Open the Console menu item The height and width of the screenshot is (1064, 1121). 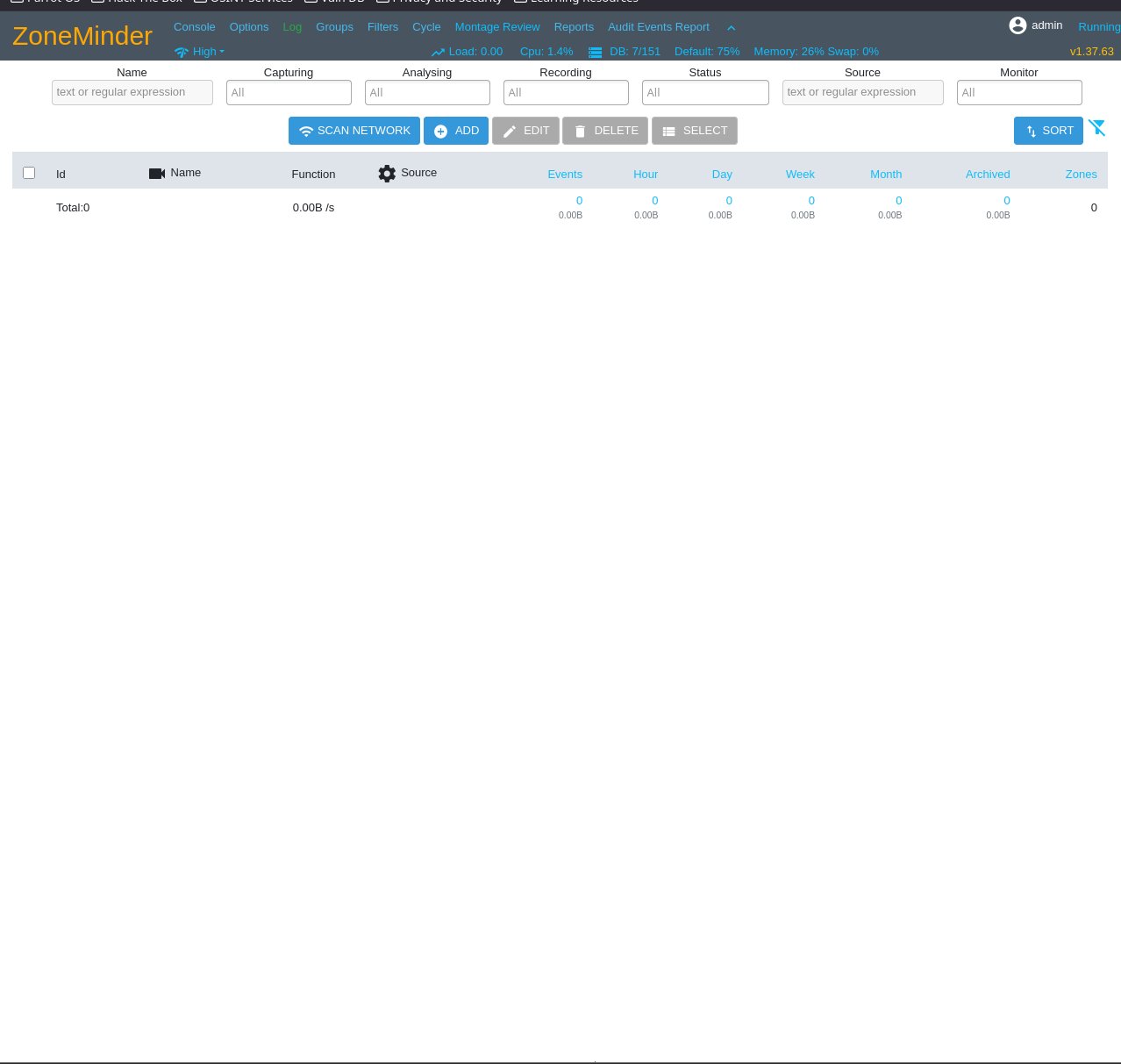click(x=194, y=27)
